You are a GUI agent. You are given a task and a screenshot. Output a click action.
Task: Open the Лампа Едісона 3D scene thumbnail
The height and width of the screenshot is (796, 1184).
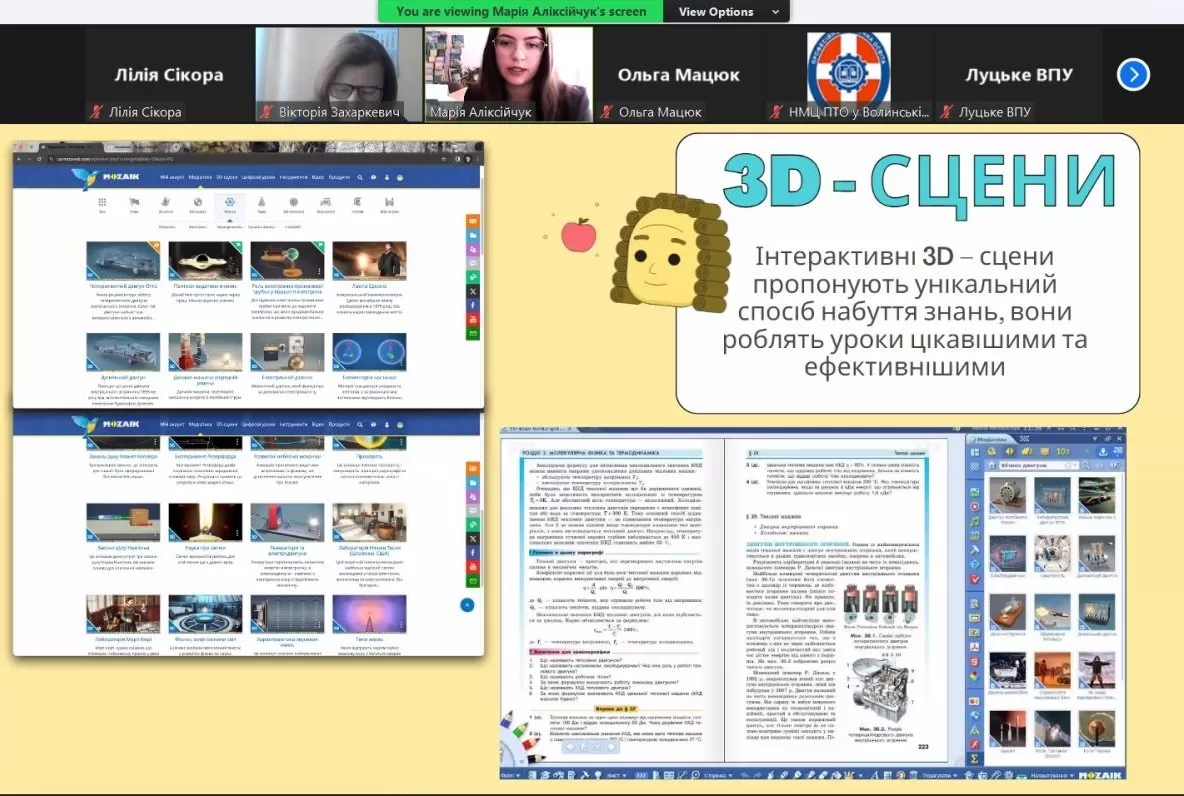369,261
